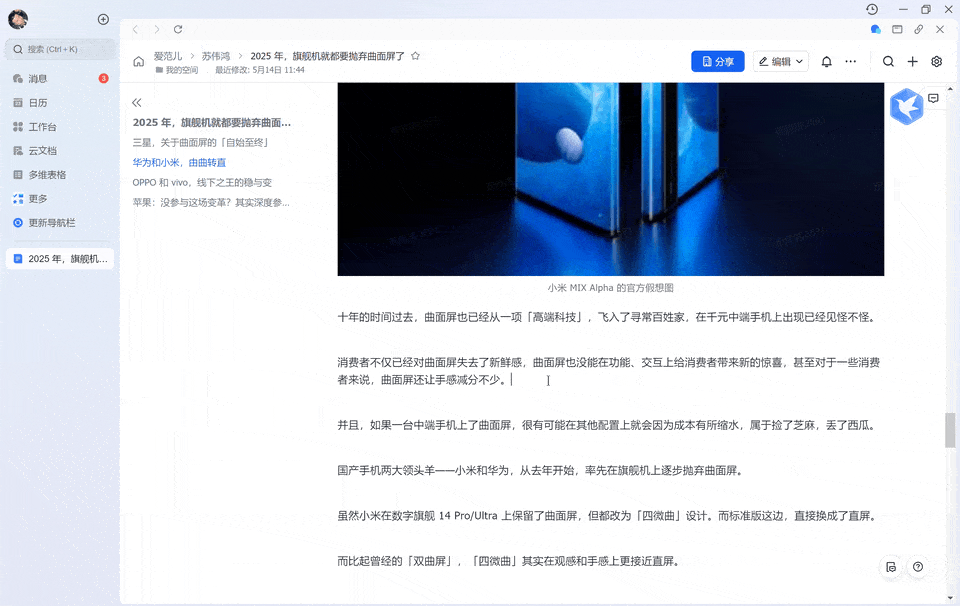Collapse the outline panel with the double chevron

coord(136,102)
